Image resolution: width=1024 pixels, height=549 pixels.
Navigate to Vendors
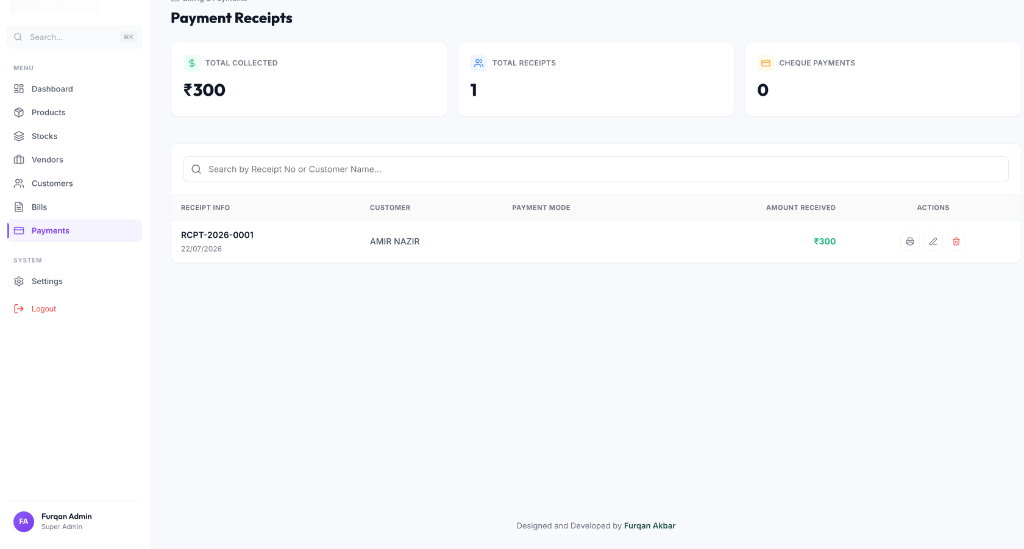[74, 159]
